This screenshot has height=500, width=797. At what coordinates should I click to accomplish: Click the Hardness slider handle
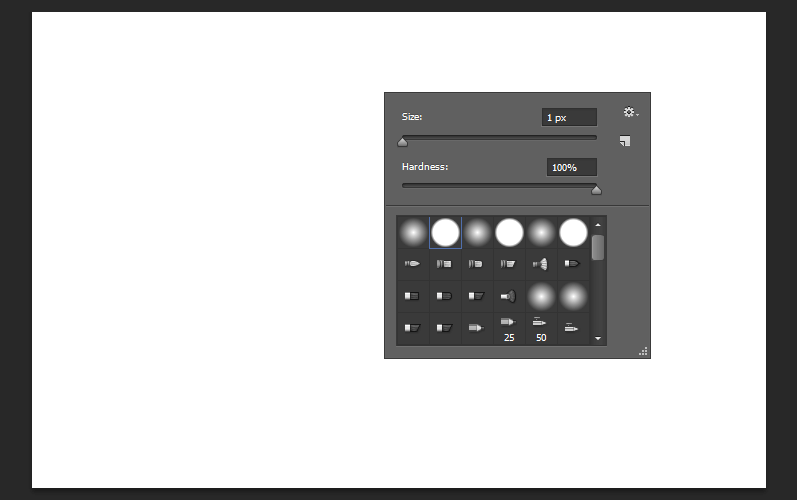tap(596, 190)
